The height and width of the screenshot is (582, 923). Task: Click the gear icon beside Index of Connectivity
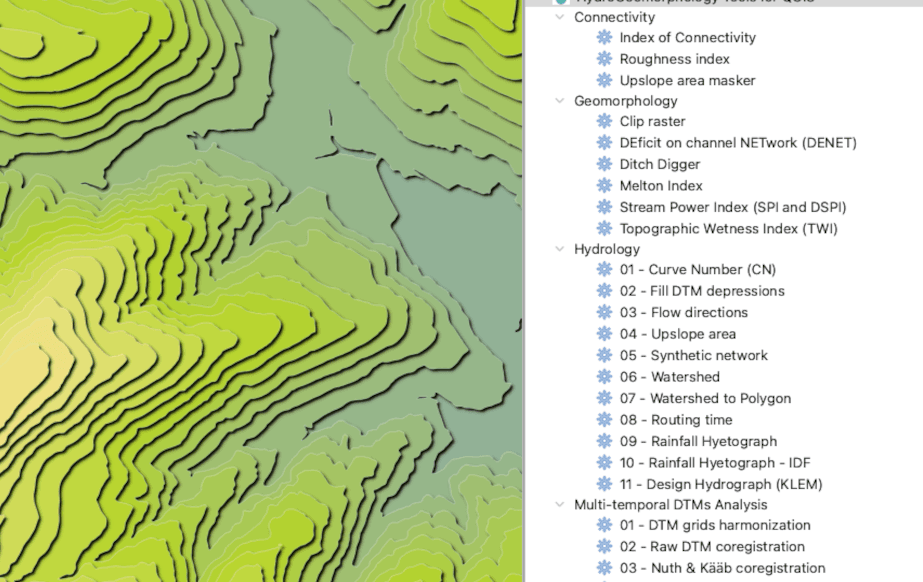(x=605, y=38)
